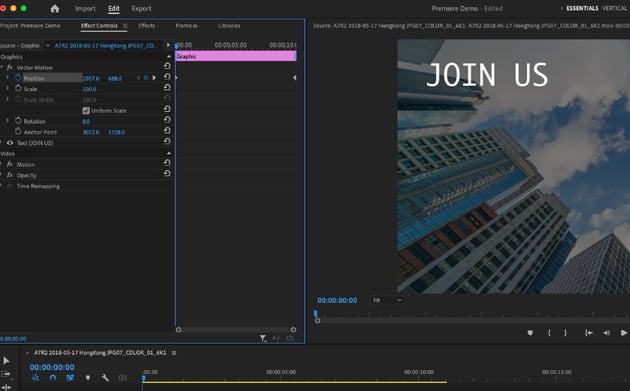The width and height of the screenshot is (630, 391).
Task: Reset the Anchor Point parameter
Action: [167, 130]
